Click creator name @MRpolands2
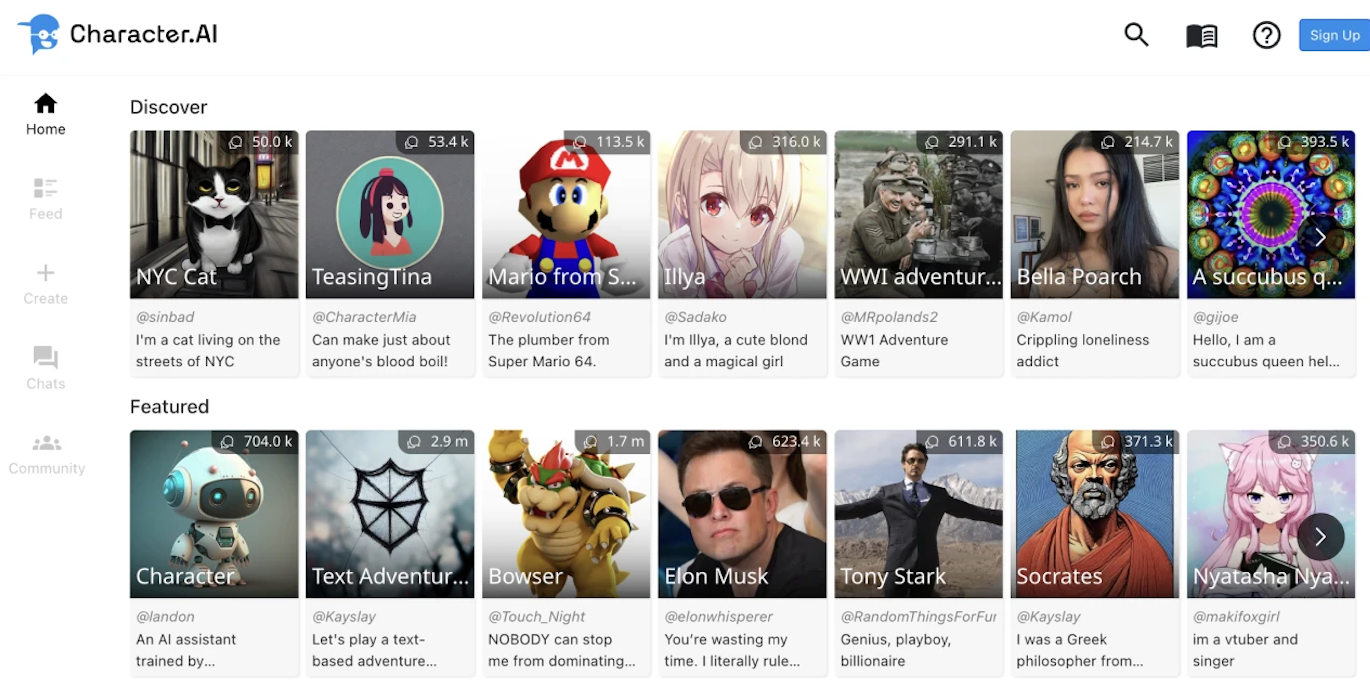 tap(889, 317)
